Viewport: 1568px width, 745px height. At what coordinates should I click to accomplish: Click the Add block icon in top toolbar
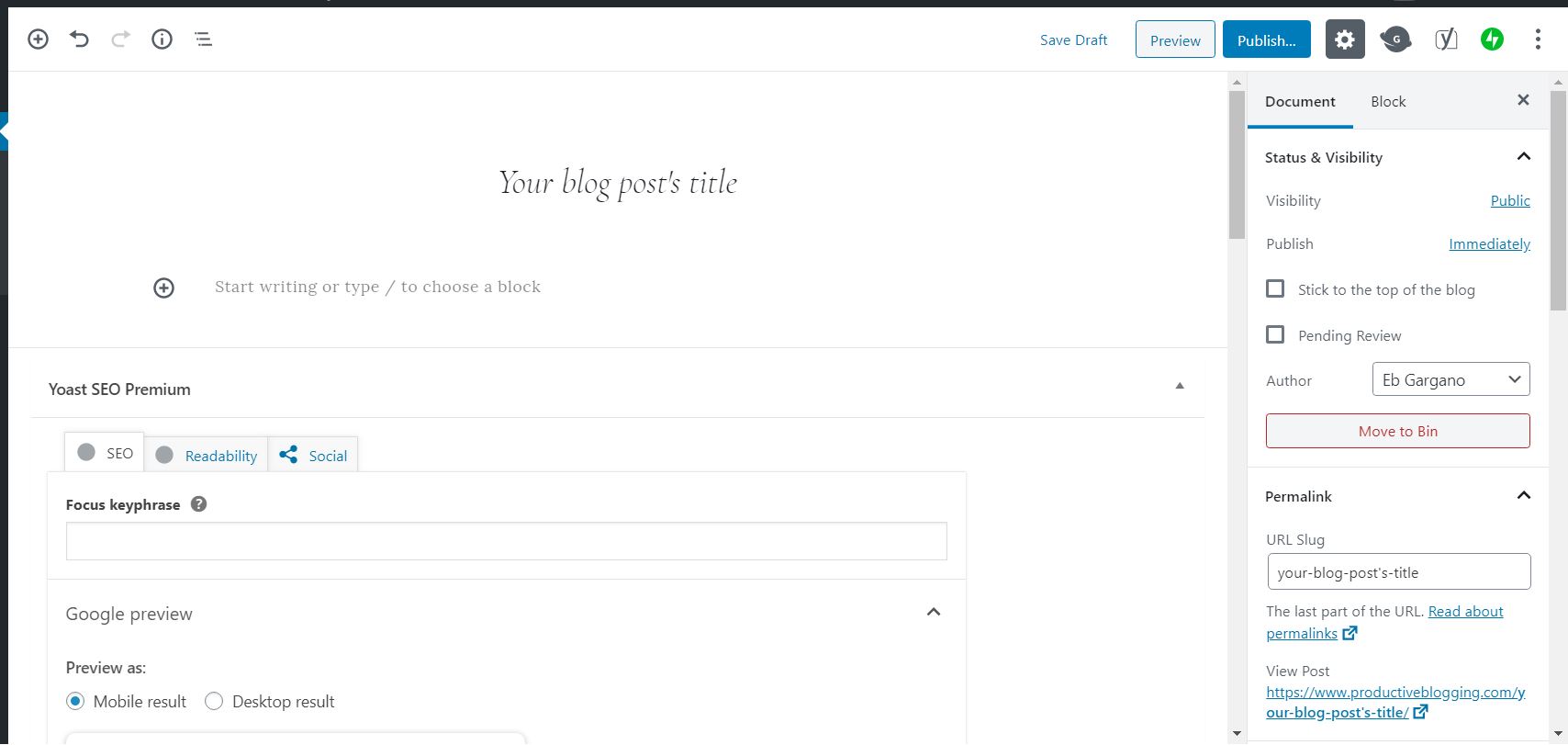click(38, 40)
